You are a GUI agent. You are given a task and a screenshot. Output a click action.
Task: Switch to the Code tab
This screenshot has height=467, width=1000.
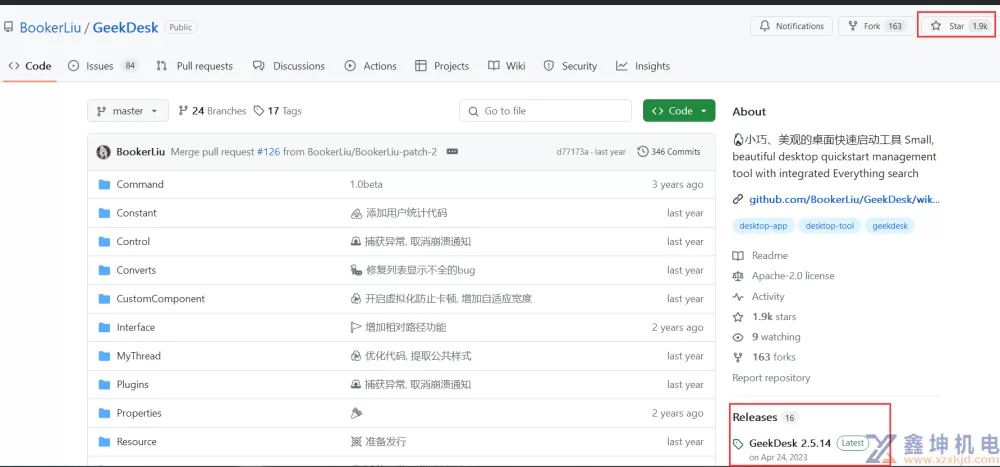click(x=30, y=66)
